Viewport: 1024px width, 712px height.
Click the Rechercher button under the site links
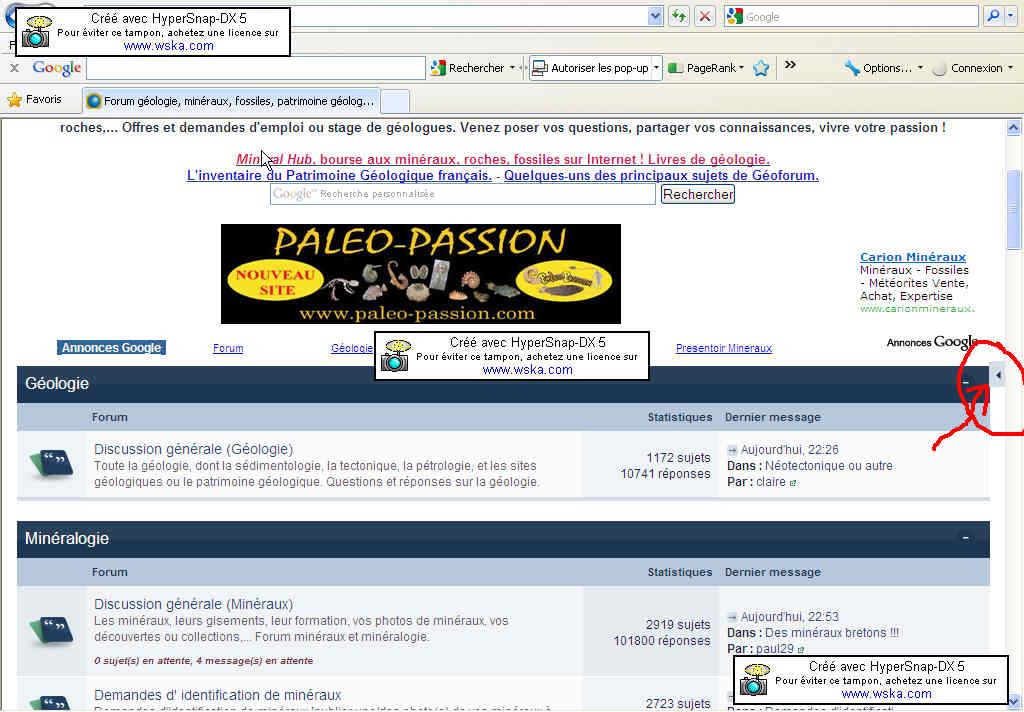[698, 194]
